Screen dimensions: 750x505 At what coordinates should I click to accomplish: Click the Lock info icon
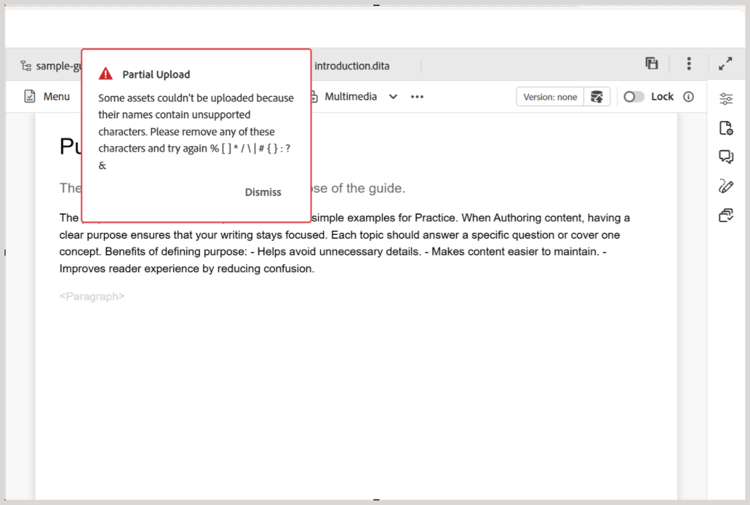tap(688, 97)
